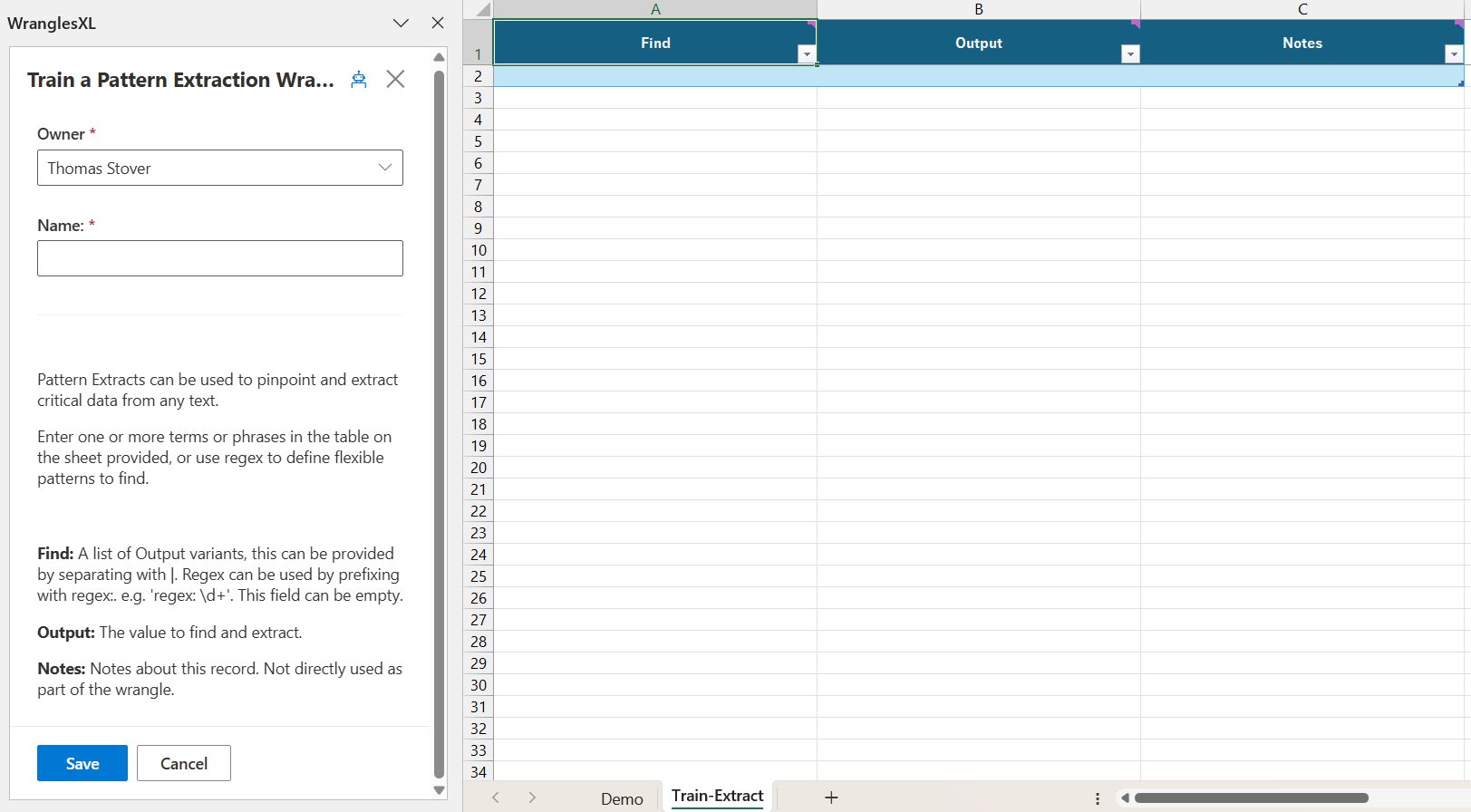Click the Name input field

click(220, 258)
